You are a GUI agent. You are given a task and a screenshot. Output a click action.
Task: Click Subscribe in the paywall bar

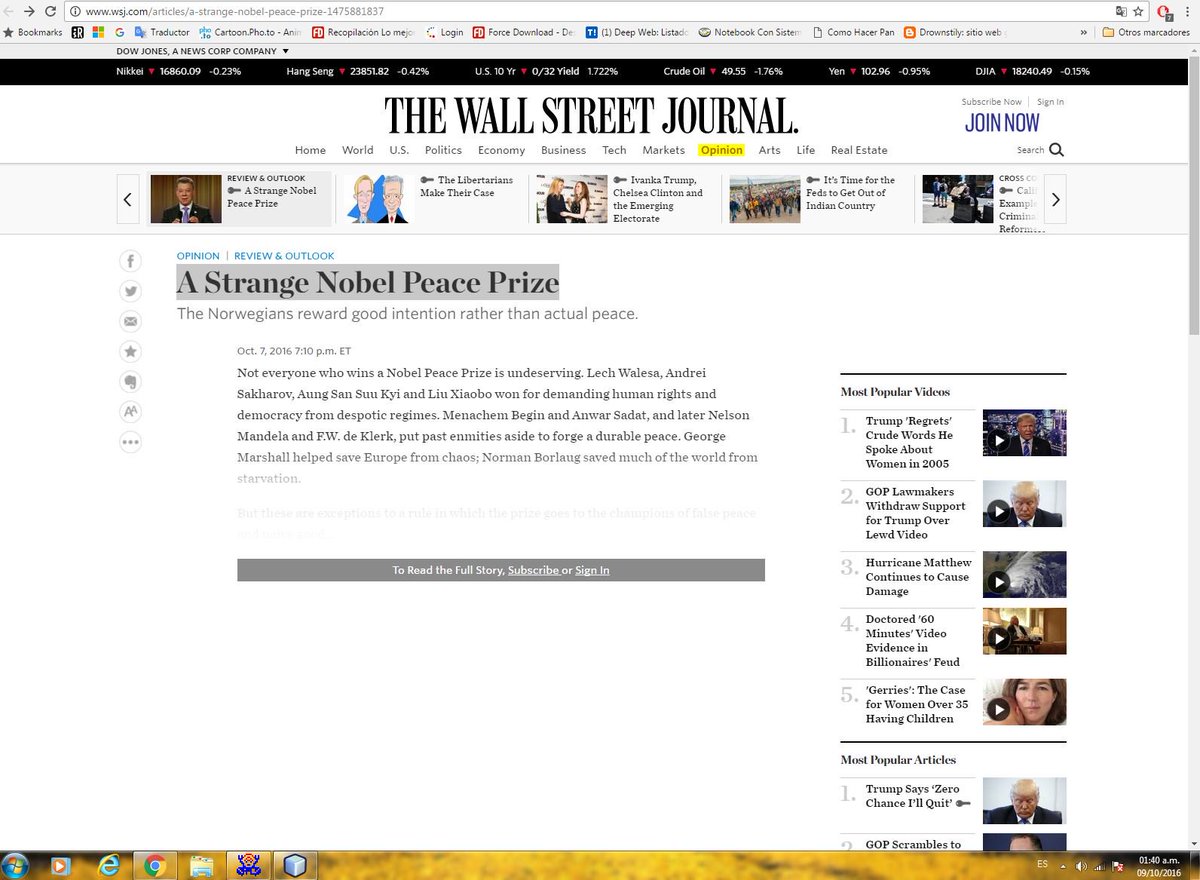tap(533, 570)
